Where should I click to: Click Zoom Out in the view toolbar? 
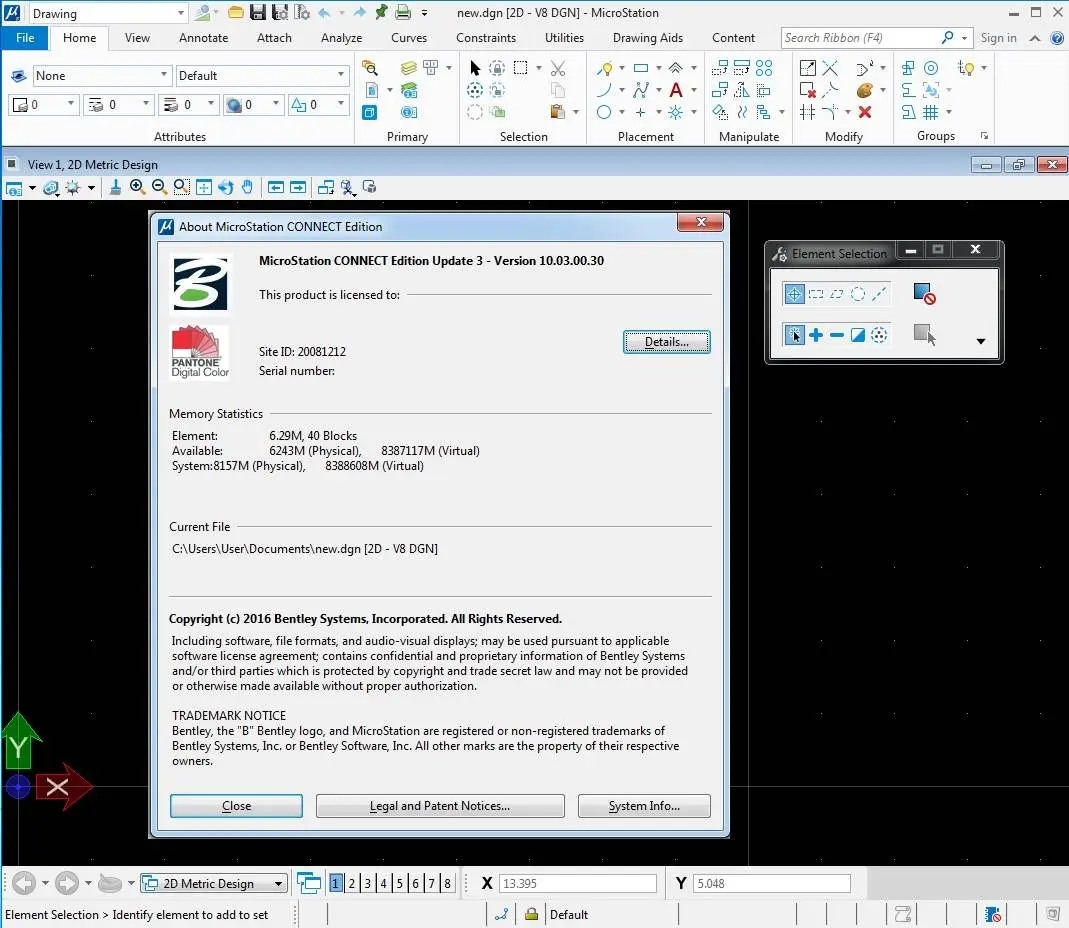click(159, 187)
